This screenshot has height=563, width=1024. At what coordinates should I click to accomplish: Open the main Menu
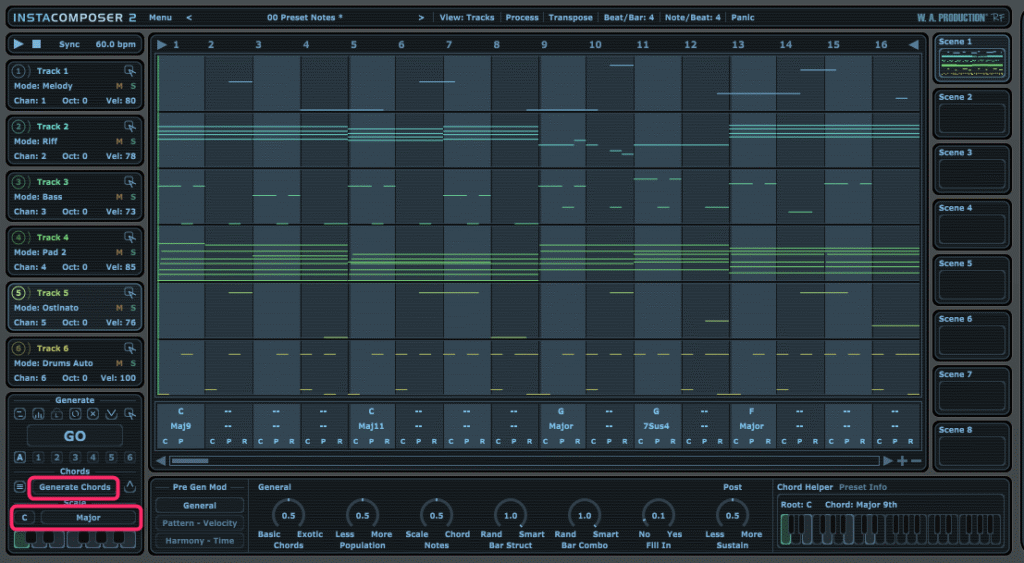[x=160, y=18]
